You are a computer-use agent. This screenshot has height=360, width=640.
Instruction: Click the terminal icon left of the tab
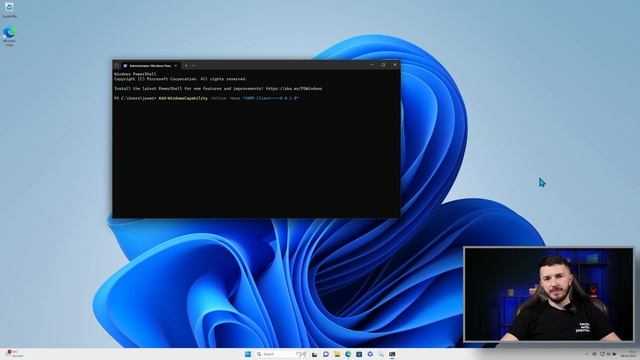pos(117,65)
